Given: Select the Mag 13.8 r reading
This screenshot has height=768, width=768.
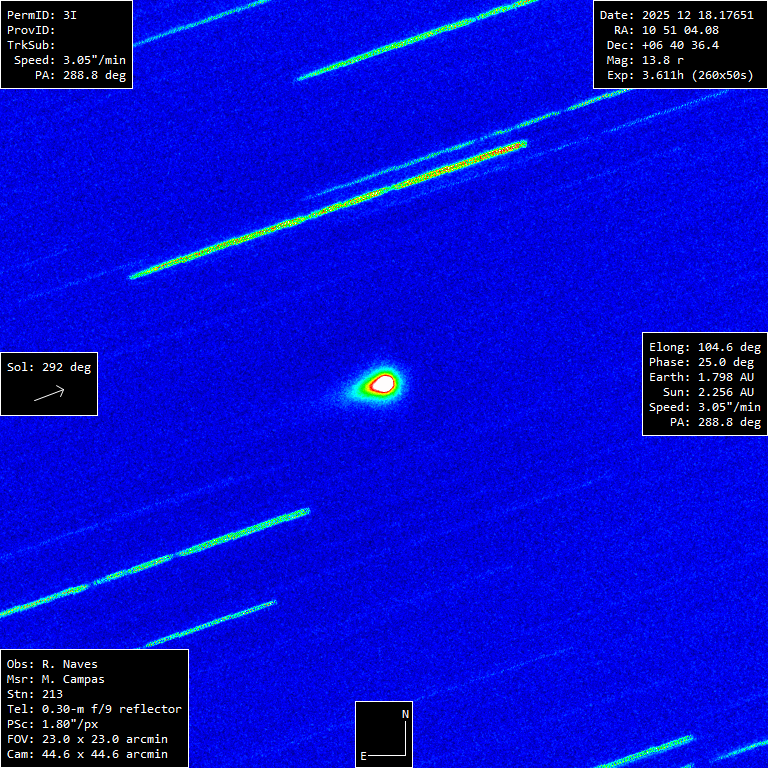Looking at the screenshot, I should tap(651, 60).
